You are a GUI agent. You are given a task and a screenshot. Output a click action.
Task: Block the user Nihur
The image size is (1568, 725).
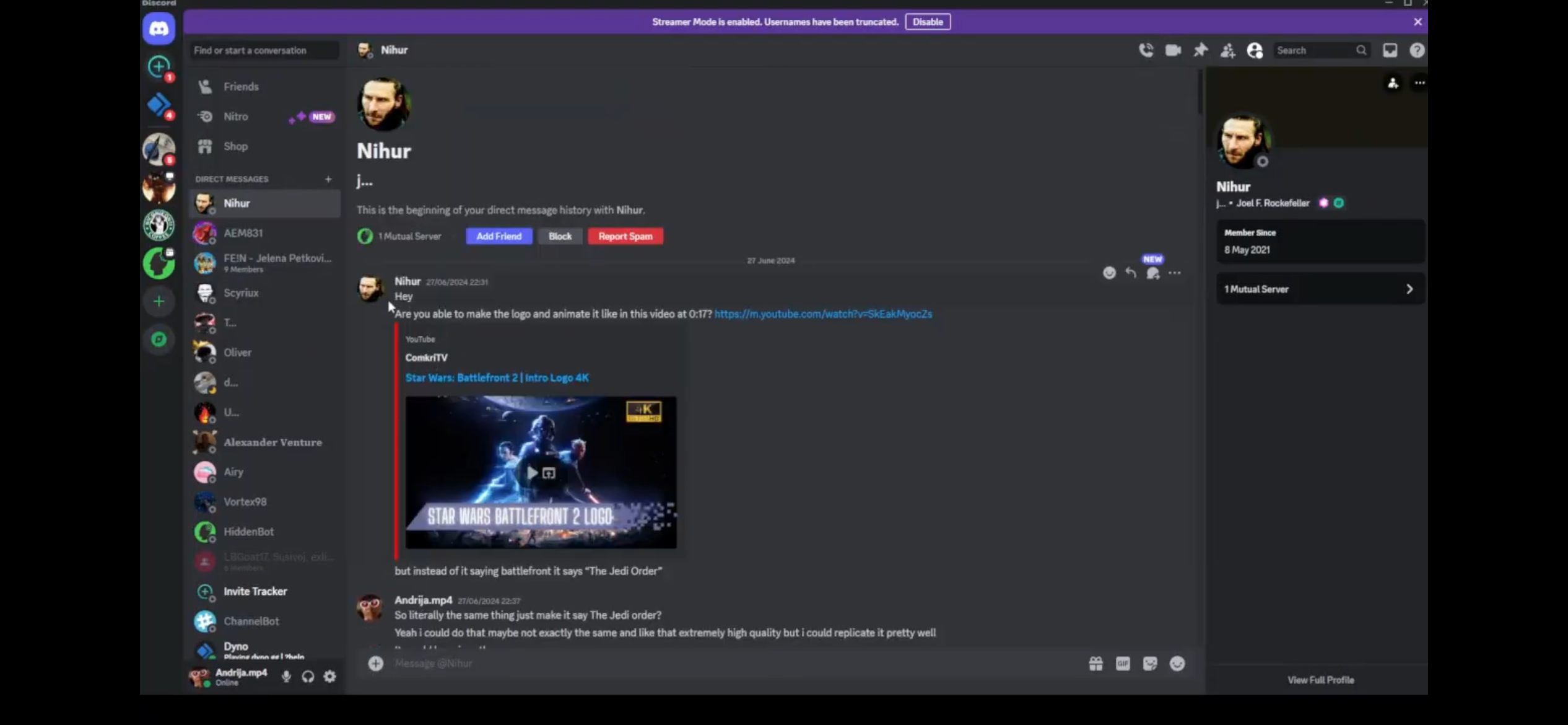pyautogui.click(x=560, y=236)
